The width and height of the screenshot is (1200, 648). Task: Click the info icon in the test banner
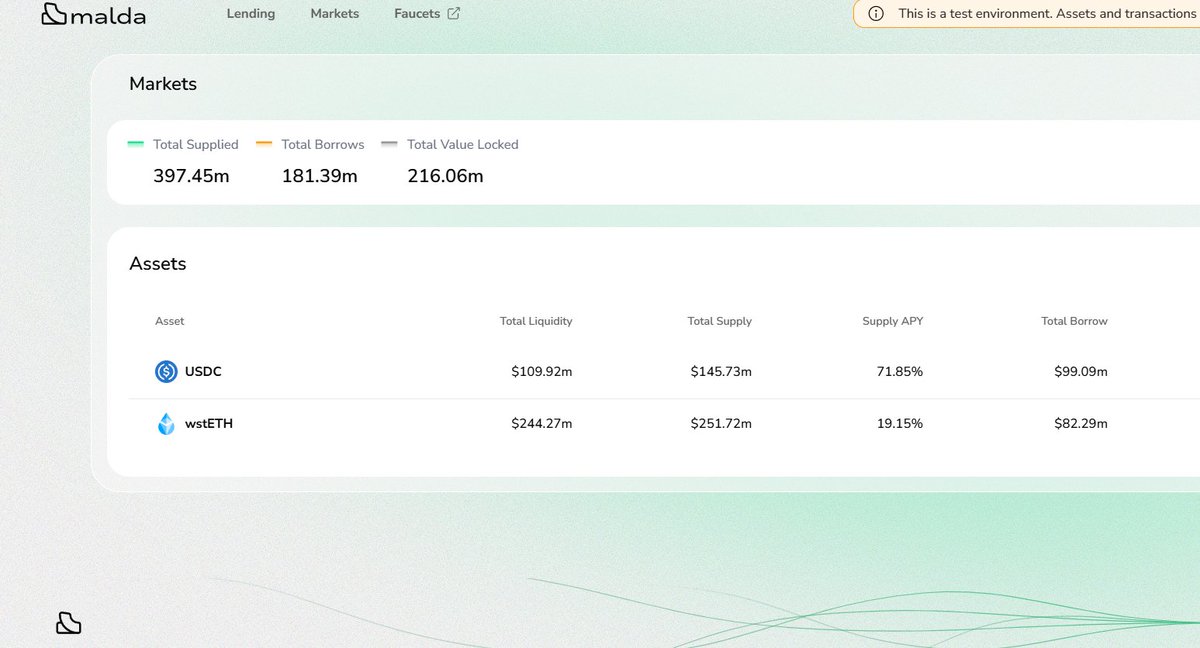click(x=875, y=14)
